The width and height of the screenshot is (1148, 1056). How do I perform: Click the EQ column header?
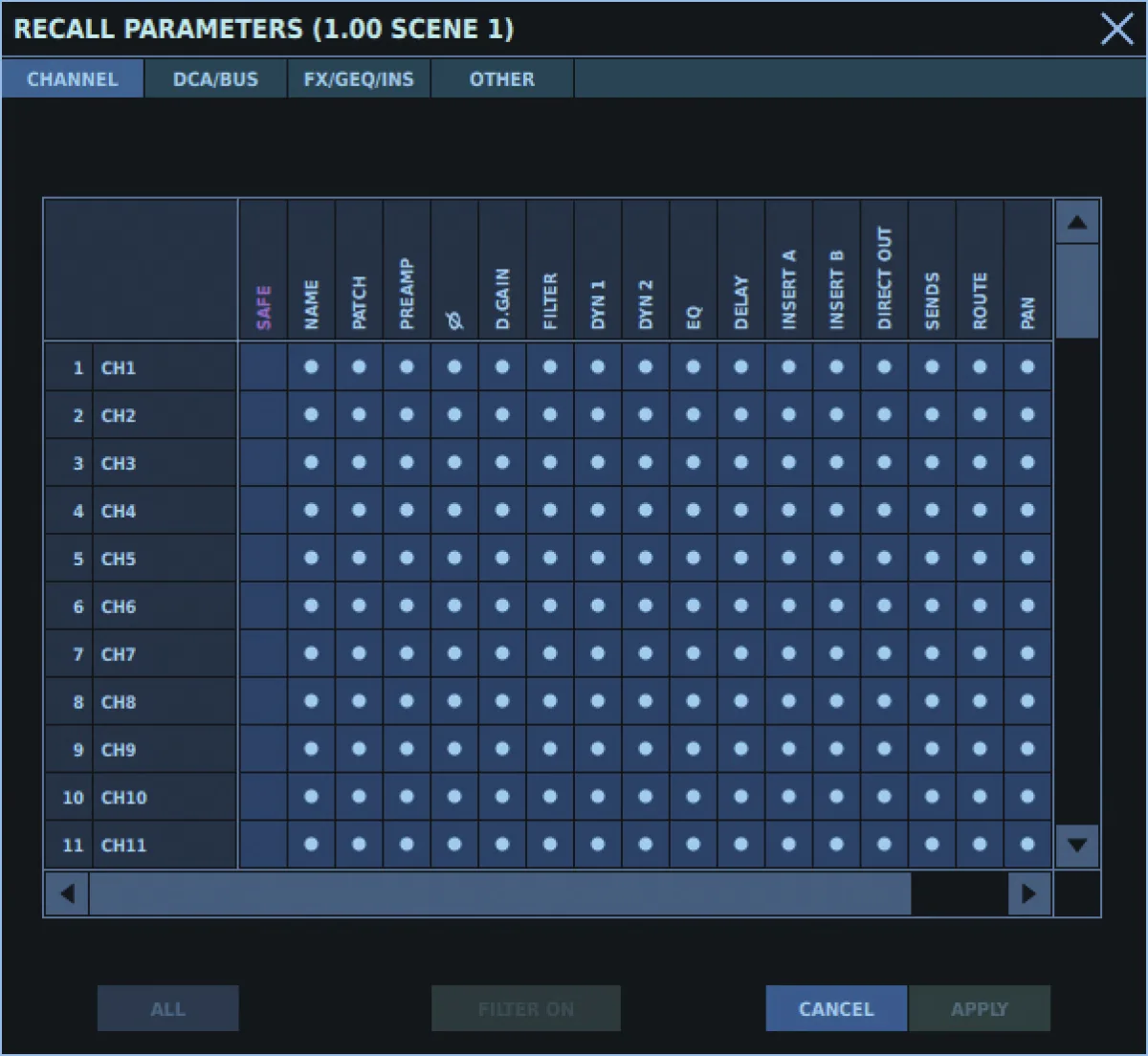(694, 270)
